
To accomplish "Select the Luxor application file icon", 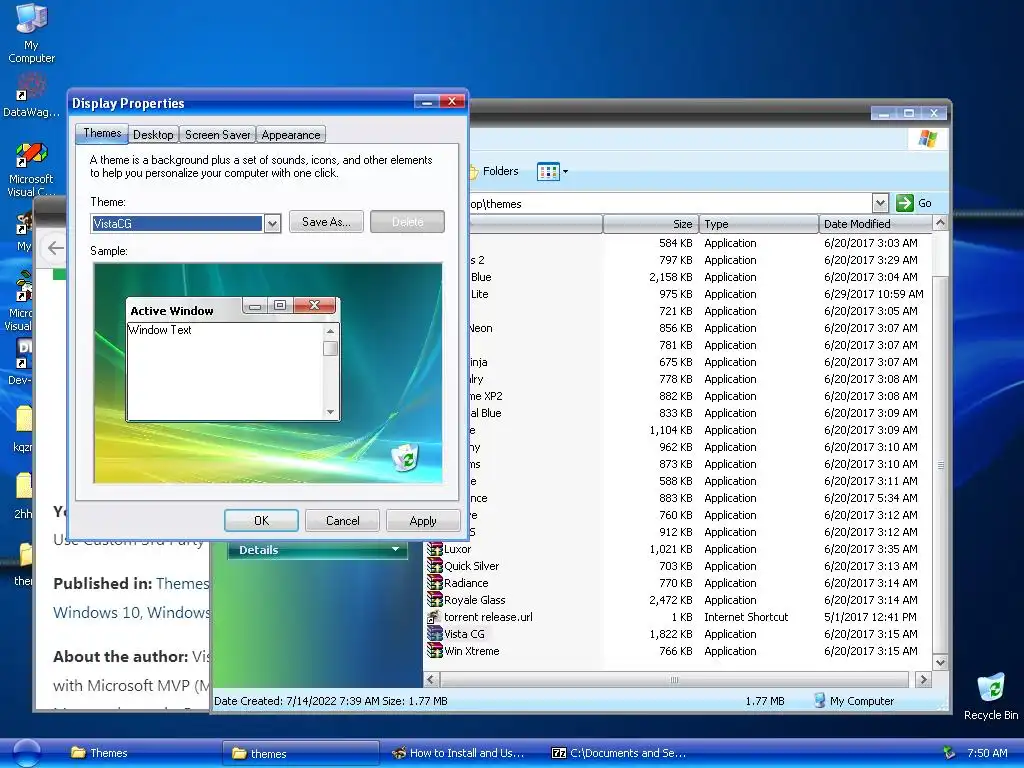I will tap(434, 549).
